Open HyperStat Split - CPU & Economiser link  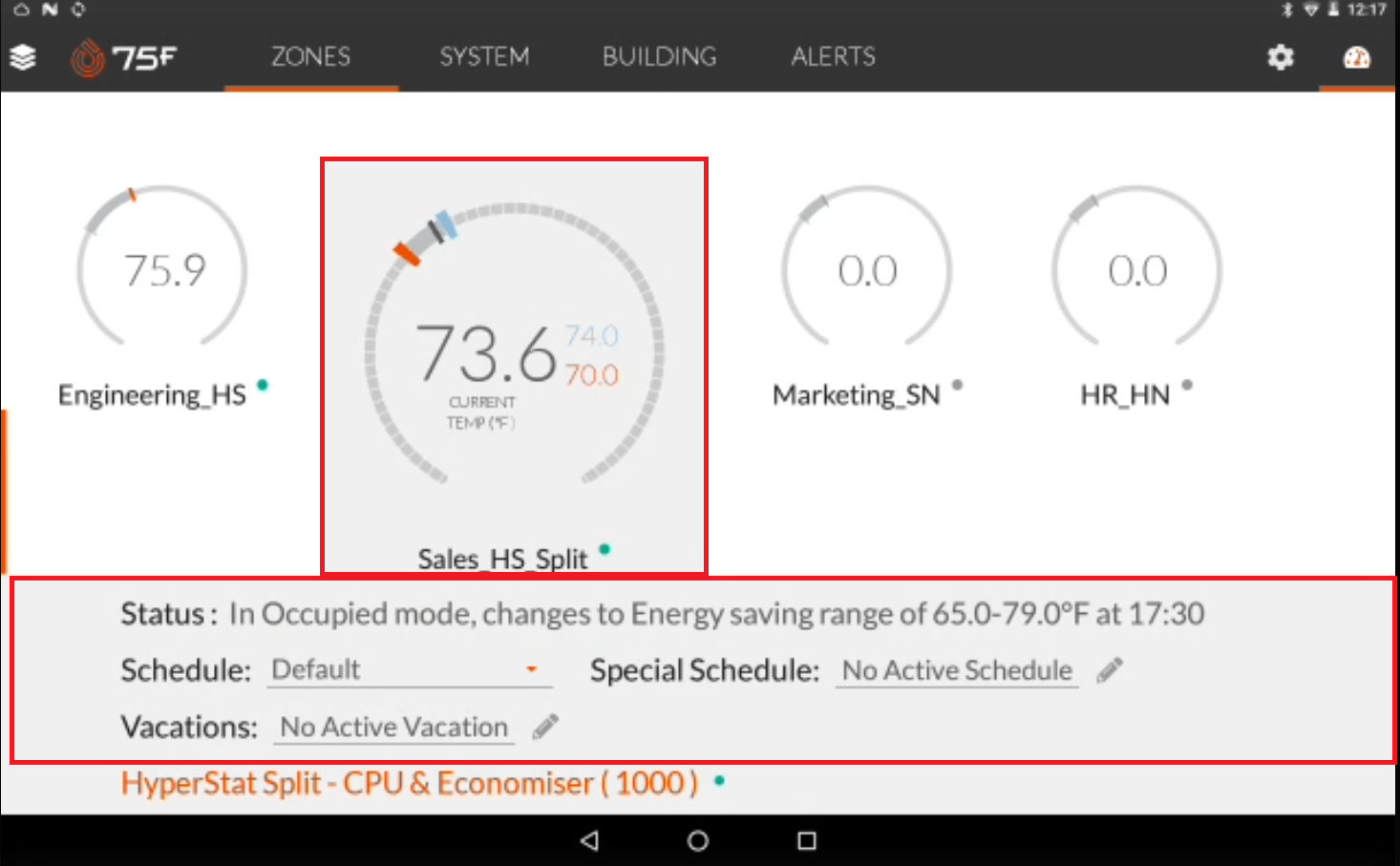[x=409, y=783]
